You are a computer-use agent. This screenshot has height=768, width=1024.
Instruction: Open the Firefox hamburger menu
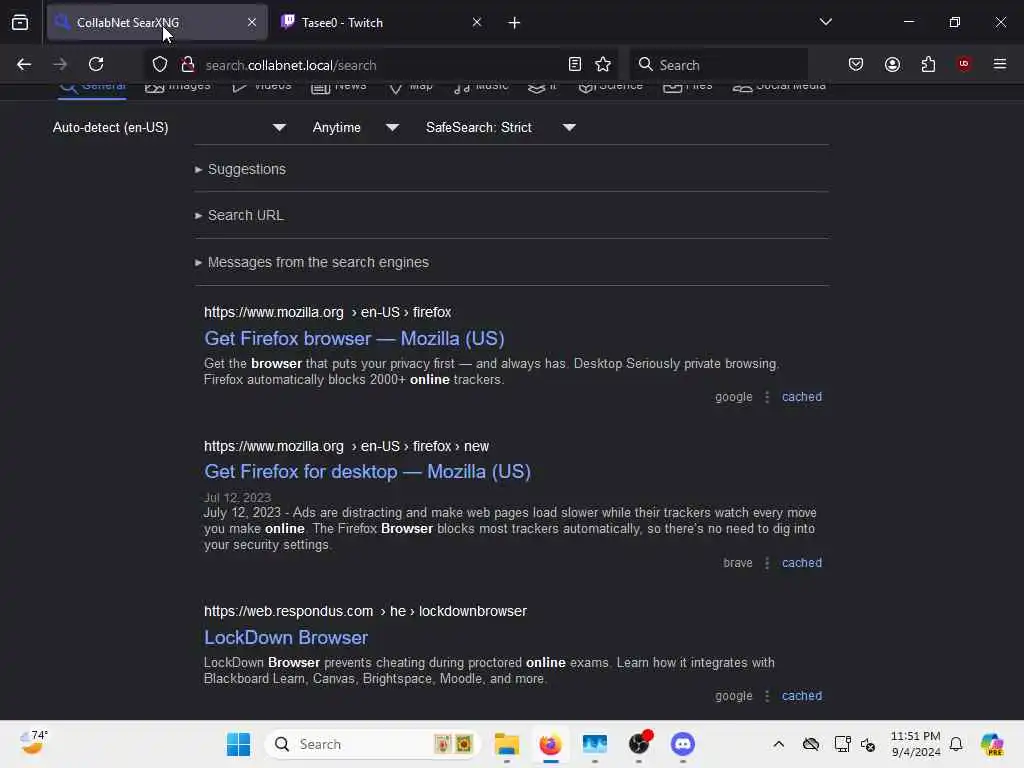tap(1000, 64)
